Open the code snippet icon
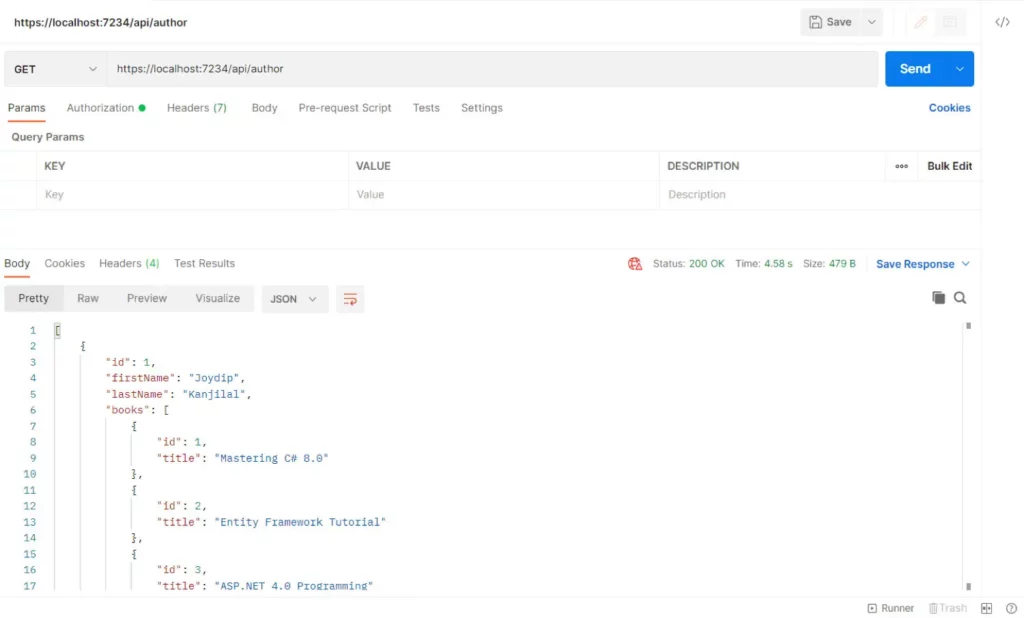This screenshot has width=1024, height=618. 1002,22
